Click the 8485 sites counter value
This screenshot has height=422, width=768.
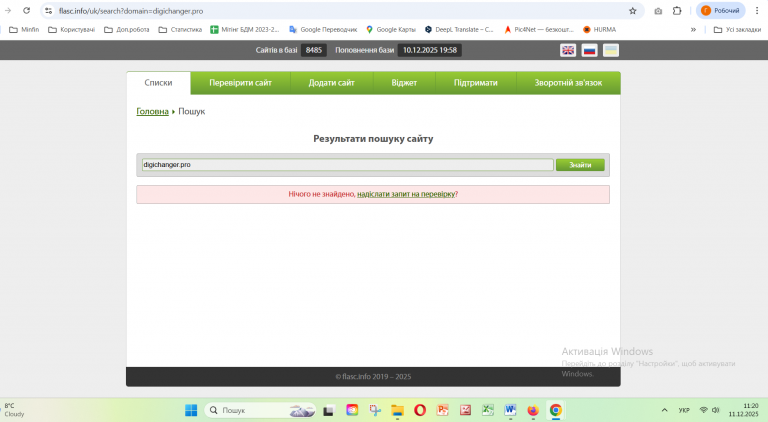[x=314, y=50]
